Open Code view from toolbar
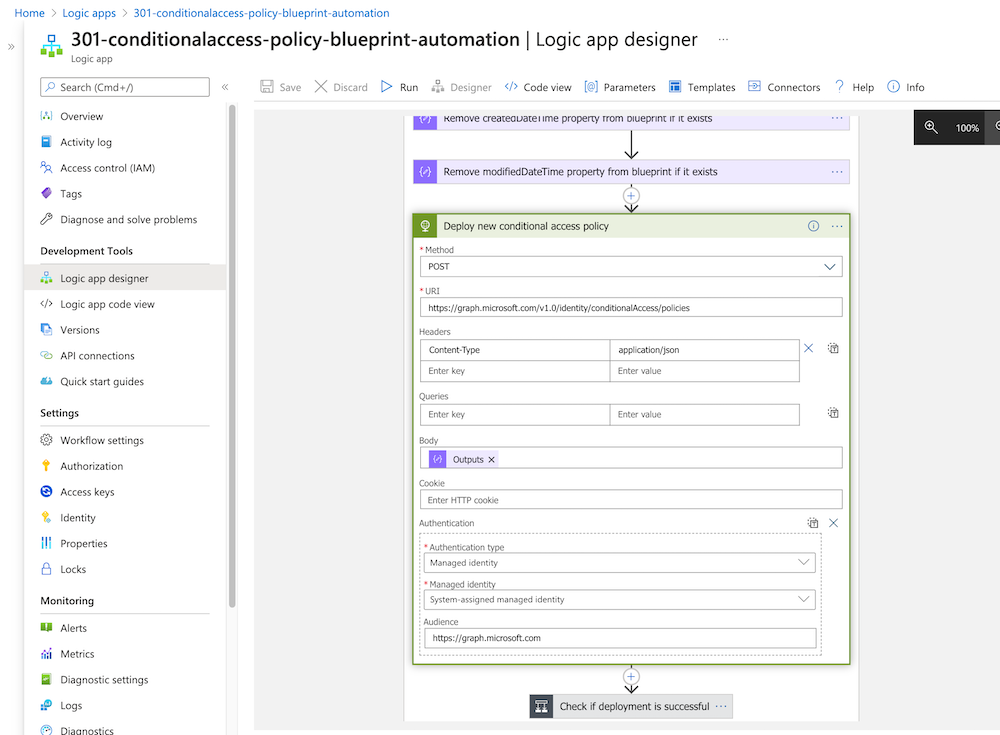Screen dimensions: 1000x735 (538, 87)
